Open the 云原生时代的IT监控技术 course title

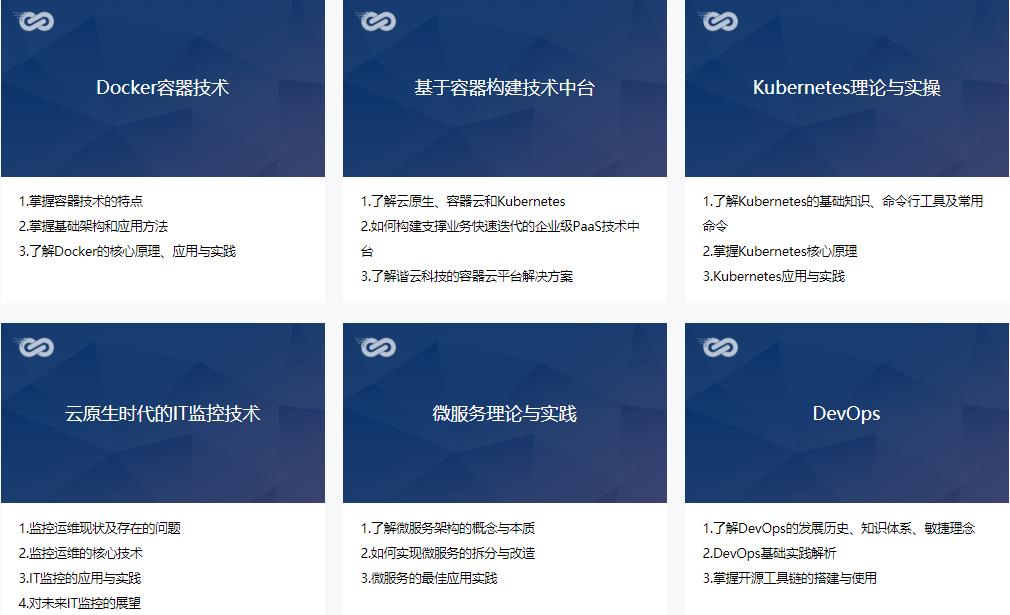[162, 414]
